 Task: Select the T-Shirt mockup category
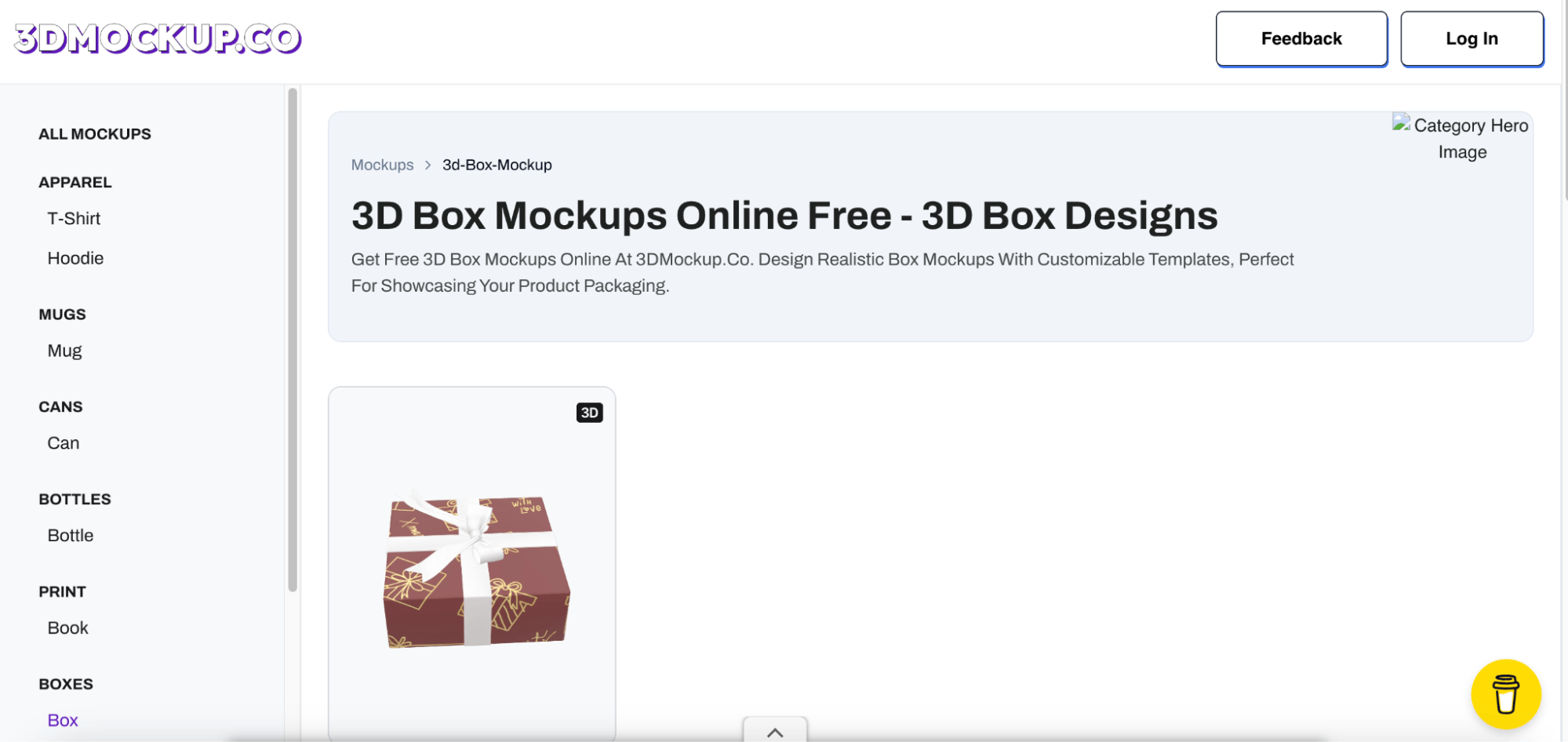74,218
